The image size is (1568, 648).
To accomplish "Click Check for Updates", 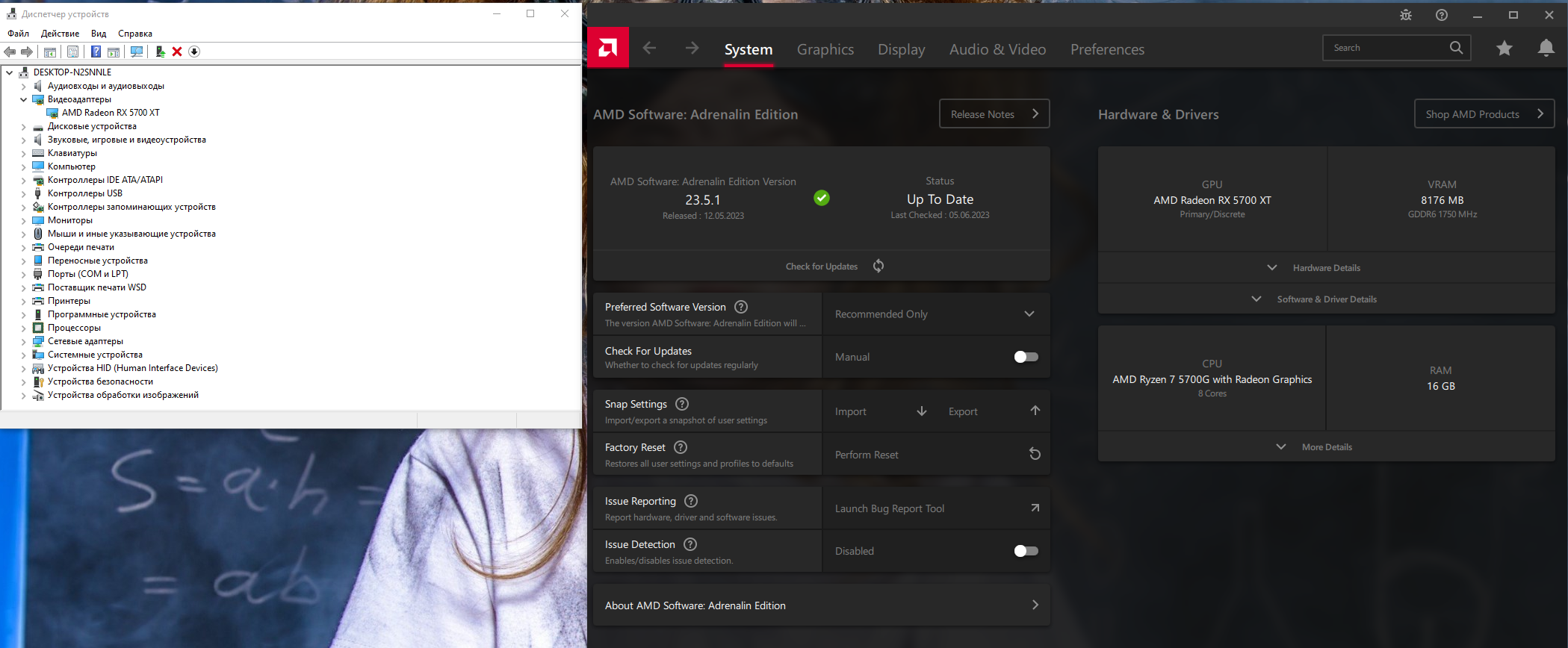I will [822, 267].
